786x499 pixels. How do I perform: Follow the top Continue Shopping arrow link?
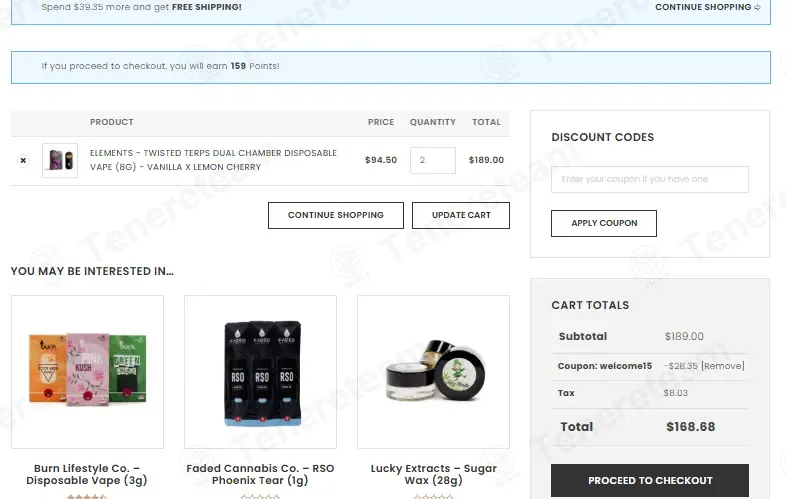point(708,7)
